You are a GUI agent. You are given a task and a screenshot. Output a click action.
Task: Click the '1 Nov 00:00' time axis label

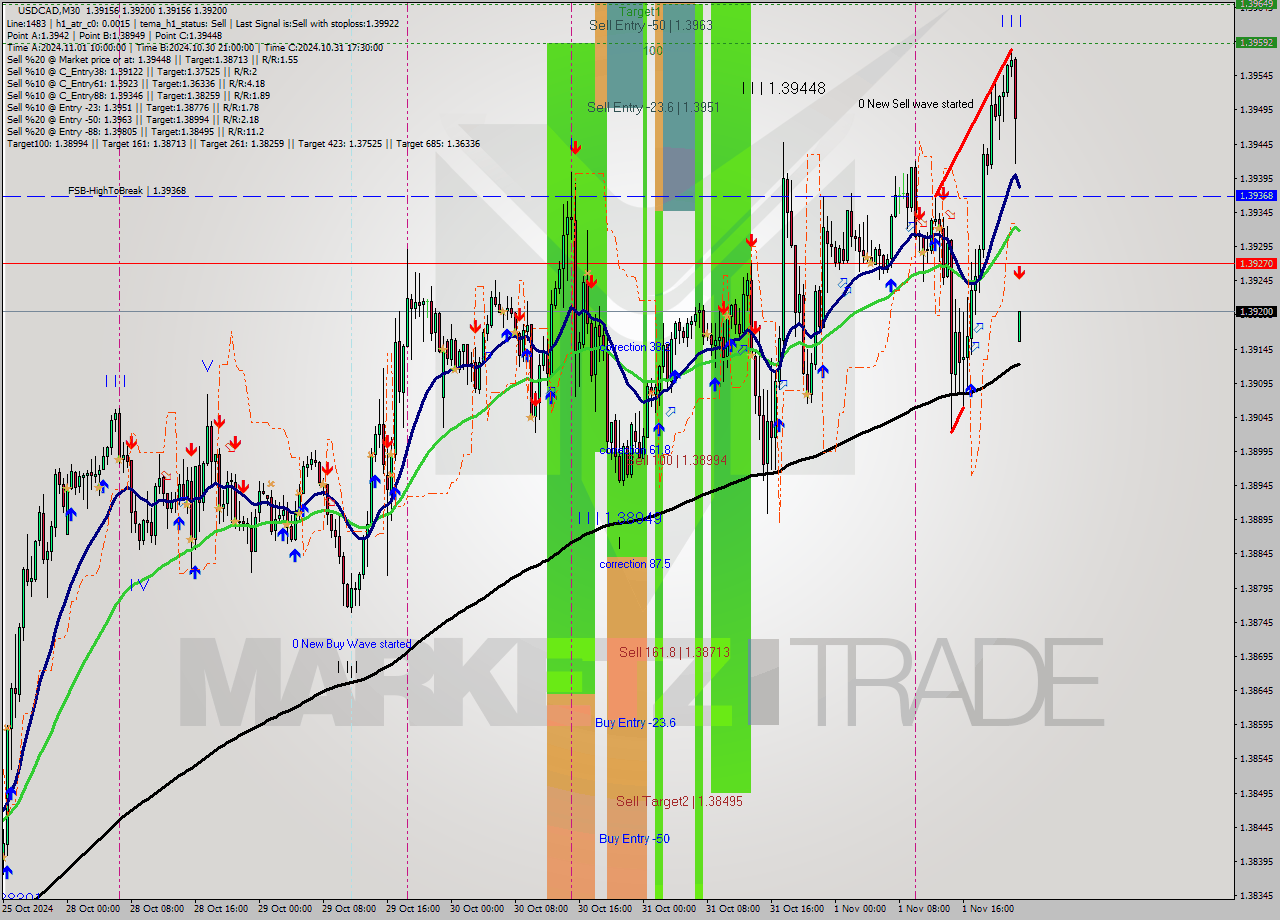coord(861,909)
